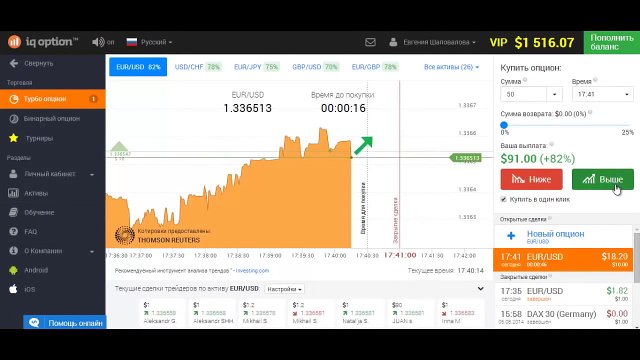This screenshot has height=360, width=640.
Task: Select open deal 17:41 EUR/USD
Action: (563, 260)
